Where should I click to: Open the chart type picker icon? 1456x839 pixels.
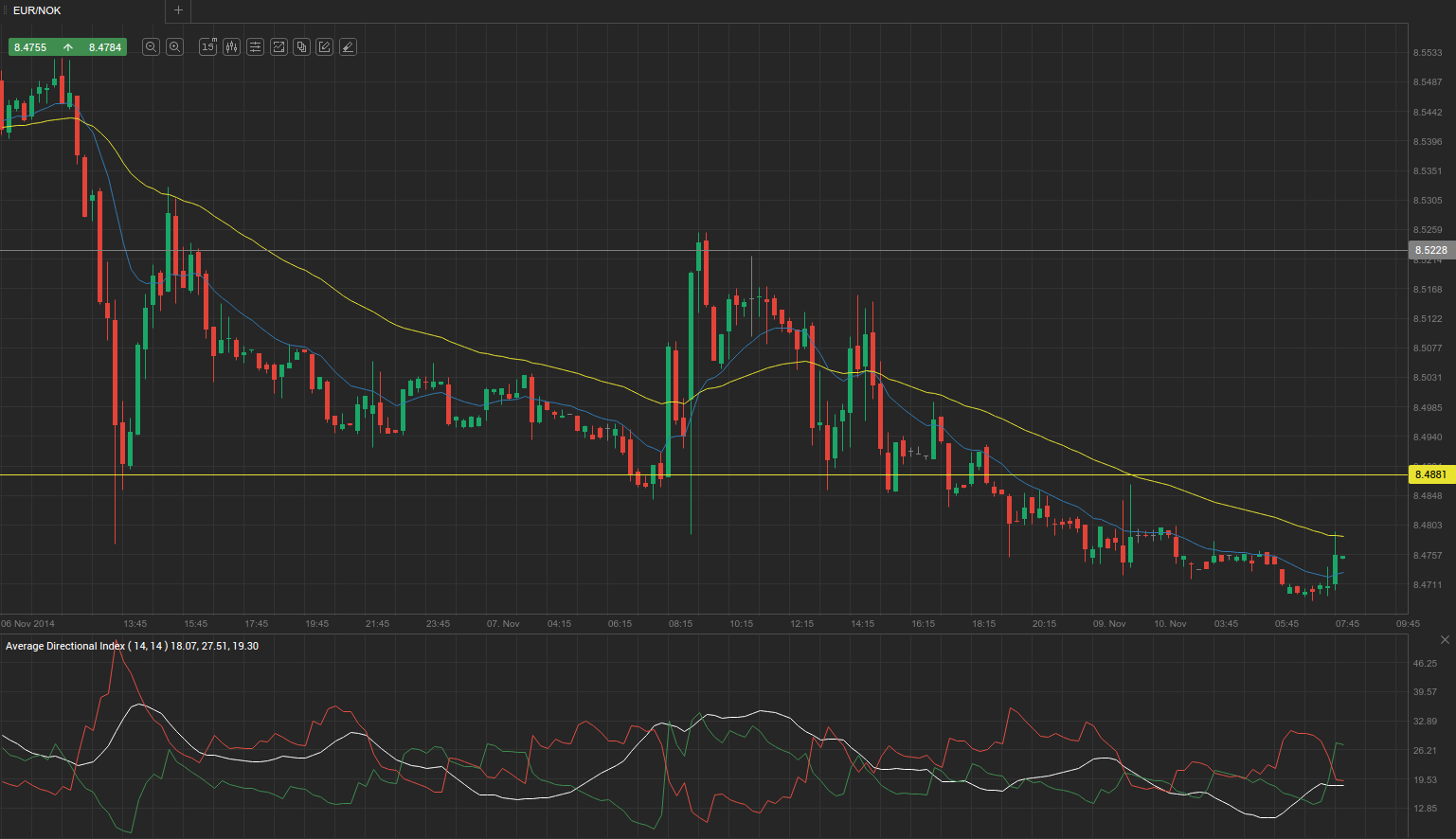point(231,46)
